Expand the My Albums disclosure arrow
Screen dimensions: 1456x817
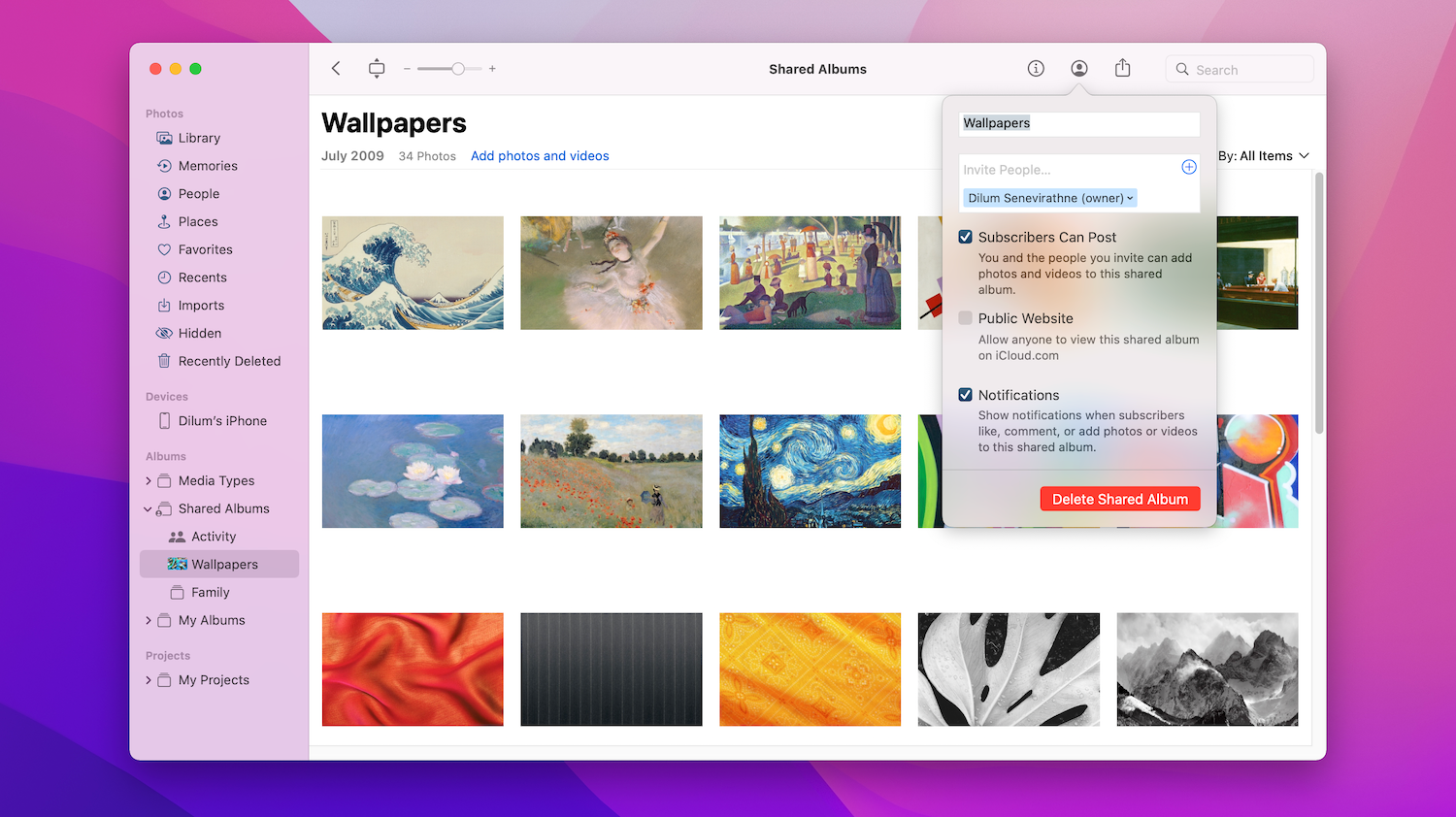148,620
